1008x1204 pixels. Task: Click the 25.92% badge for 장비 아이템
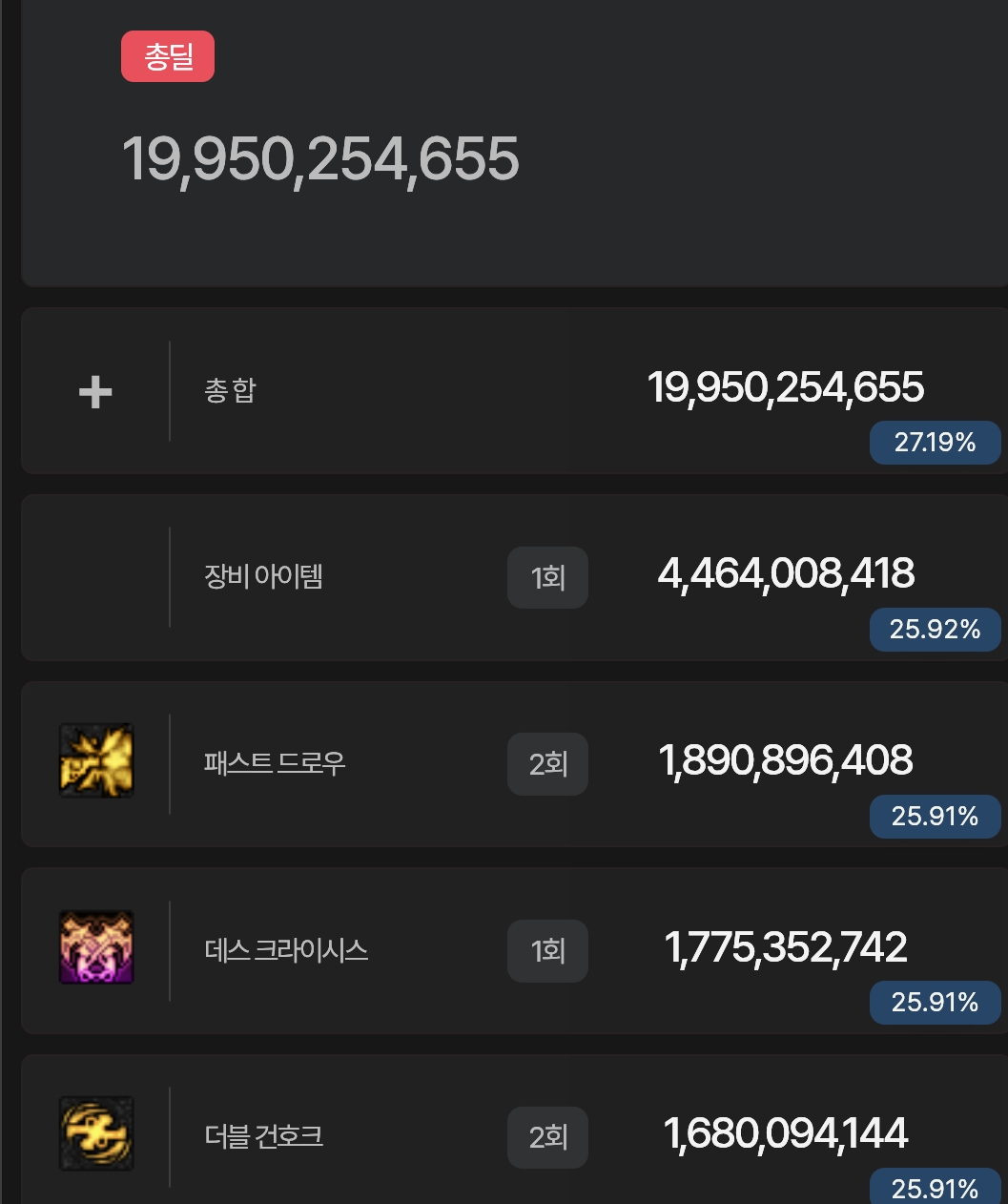(935, 630)
